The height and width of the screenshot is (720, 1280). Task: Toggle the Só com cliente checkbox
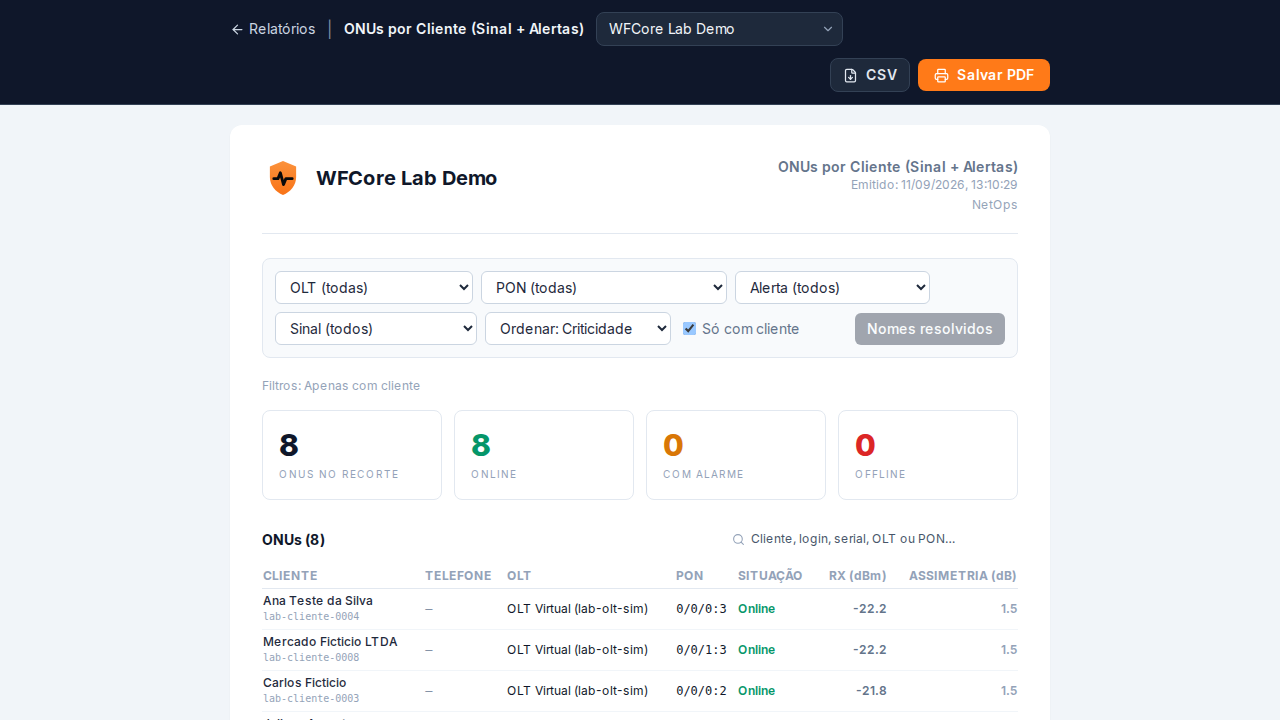coord(689,328)
